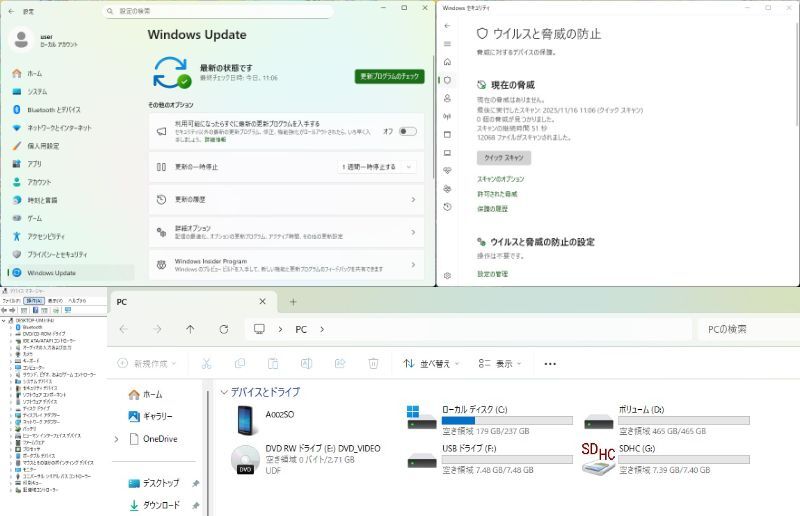
Task: Go back in the Settings window
Action: tap(11, 11)
